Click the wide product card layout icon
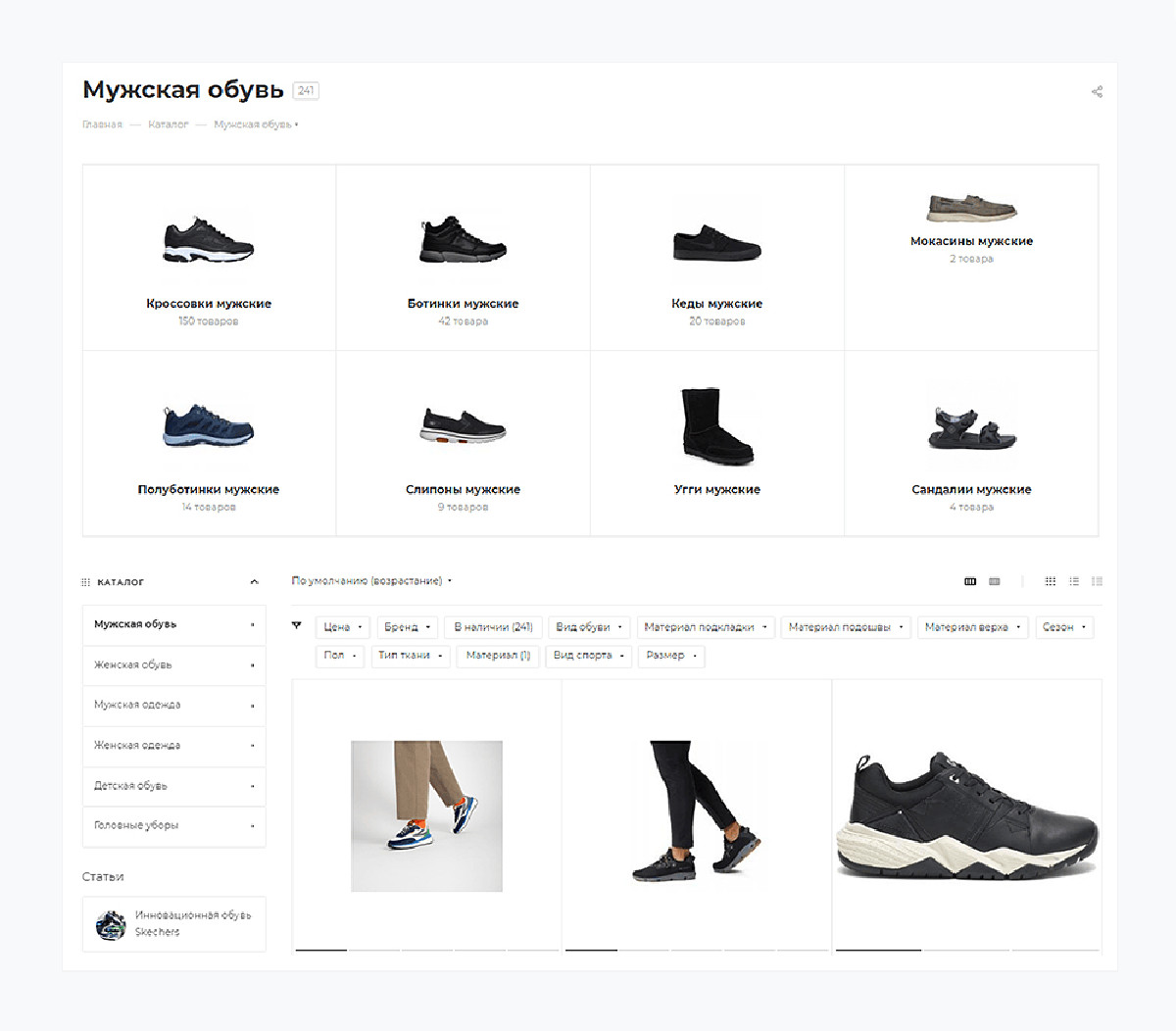The image size is (1176, 1031). [970, 581]
